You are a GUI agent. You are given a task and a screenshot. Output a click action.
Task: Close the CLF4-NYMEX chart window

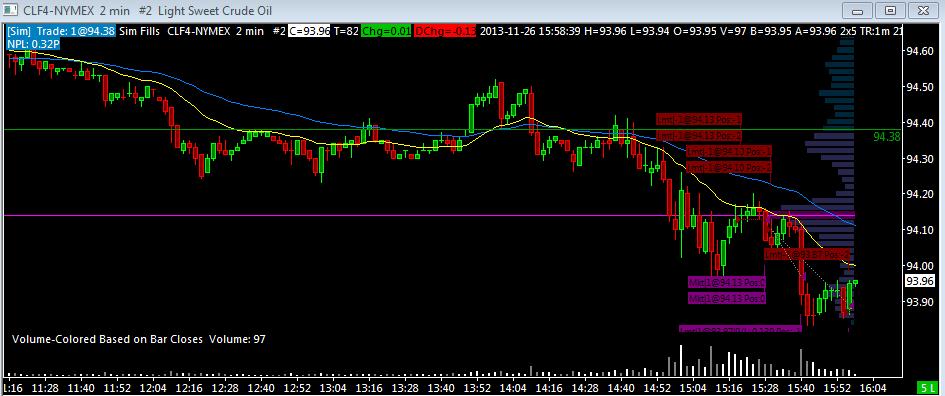point(923,10)
